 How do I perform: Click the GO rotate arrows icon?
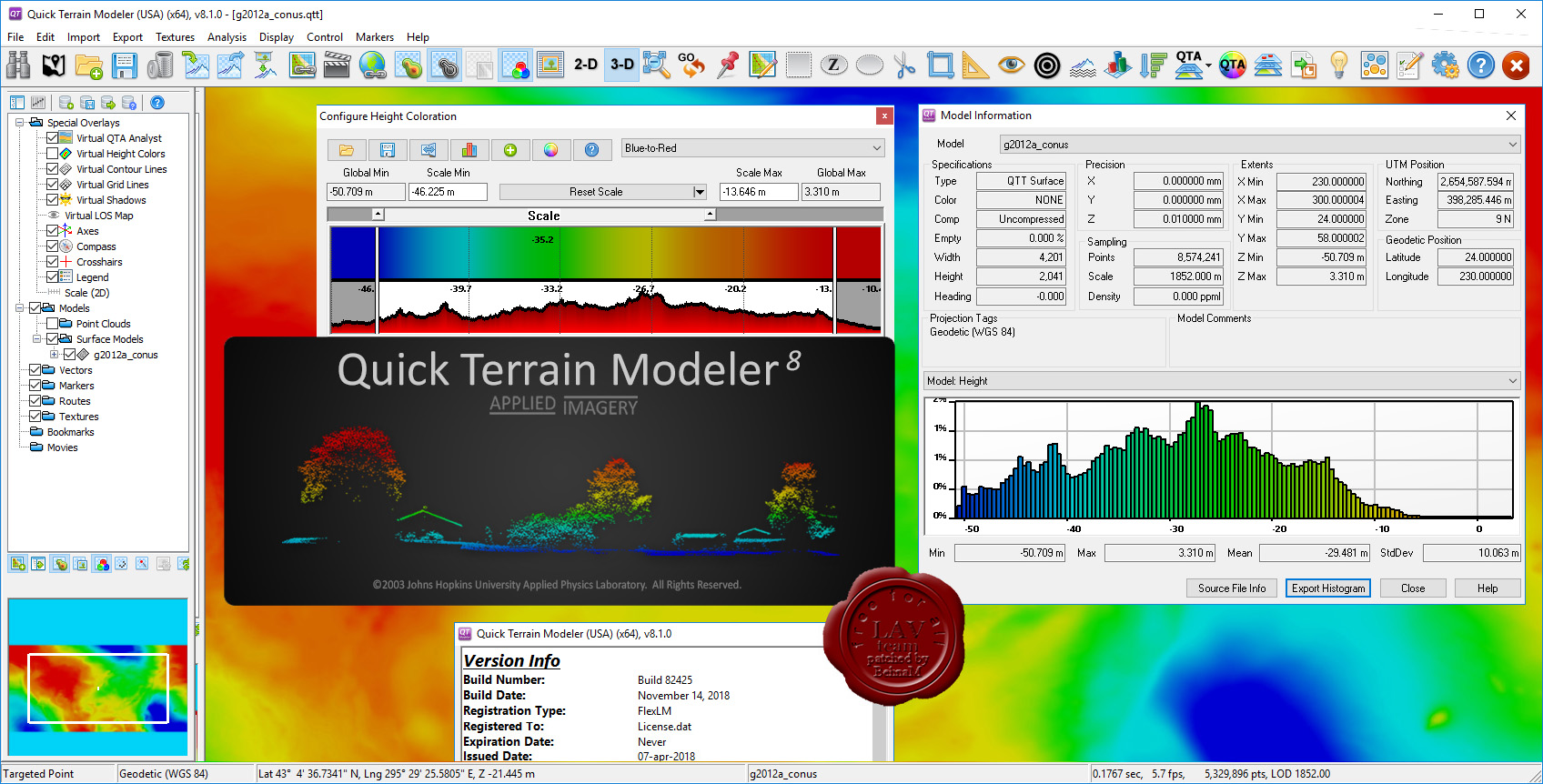(x=692, y=65)
